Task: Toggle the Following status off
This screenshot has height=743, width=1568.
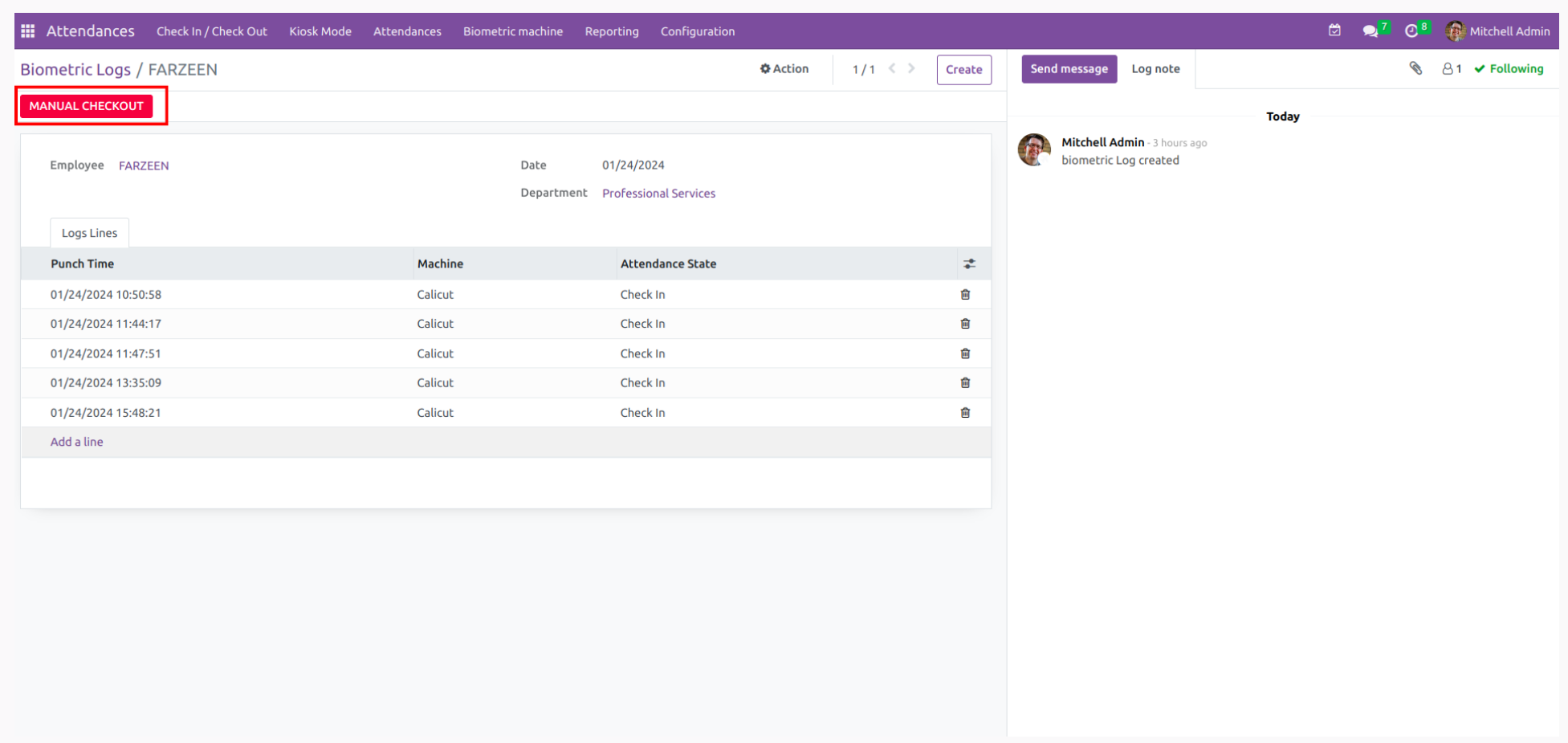Action: (x=1509, y=68)
